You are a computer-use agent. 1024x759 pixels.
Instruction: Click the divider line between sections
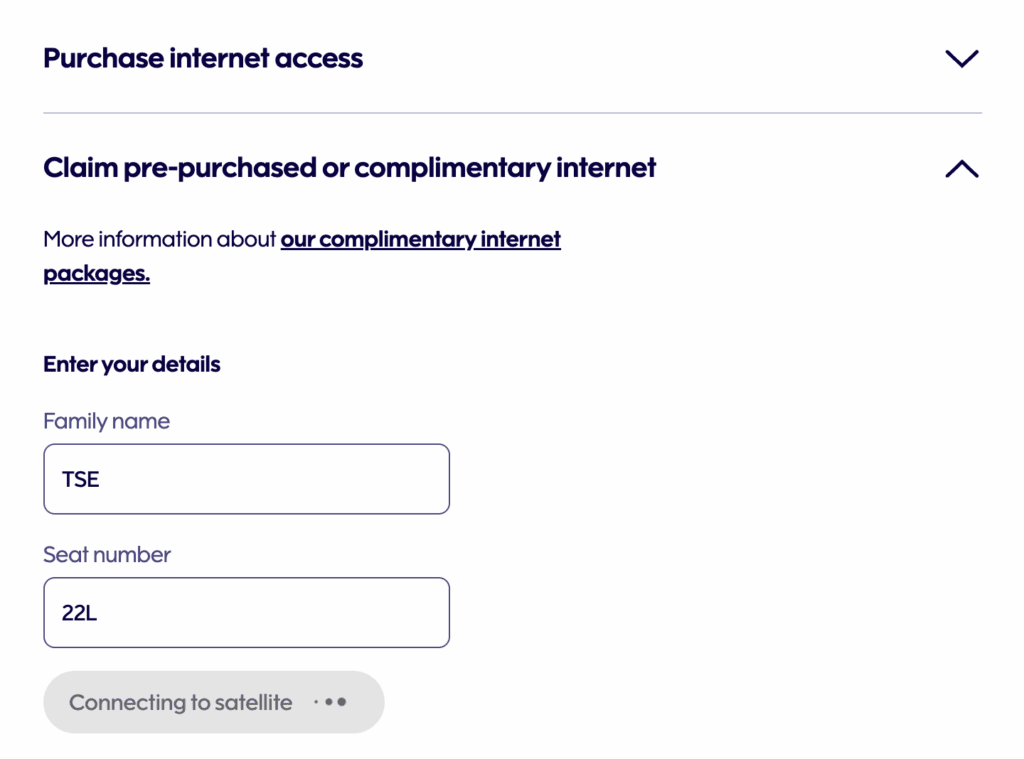512,113
